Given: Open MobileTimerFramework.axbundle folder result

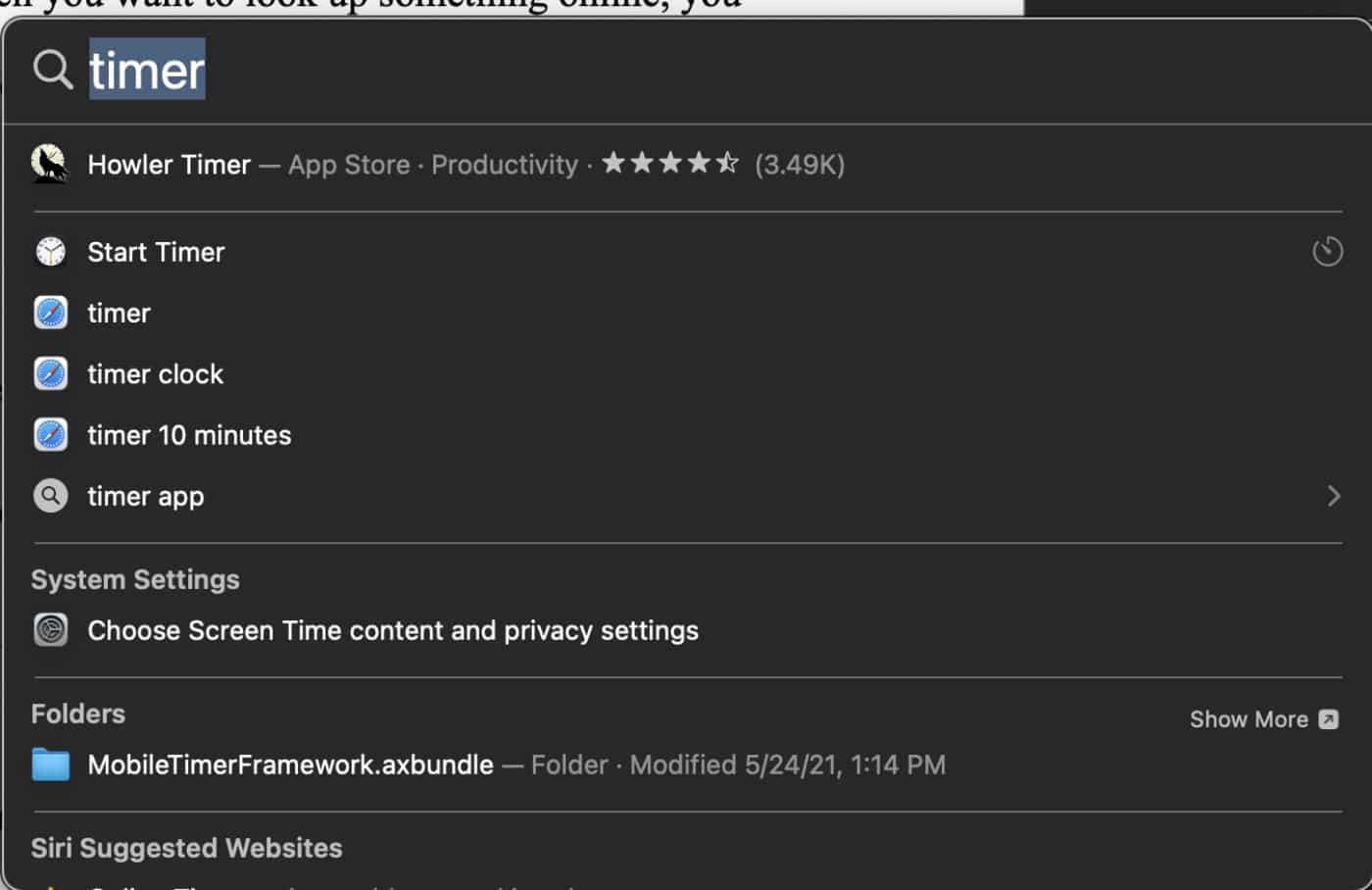Looking at the screenshot, I should (290, 765).
